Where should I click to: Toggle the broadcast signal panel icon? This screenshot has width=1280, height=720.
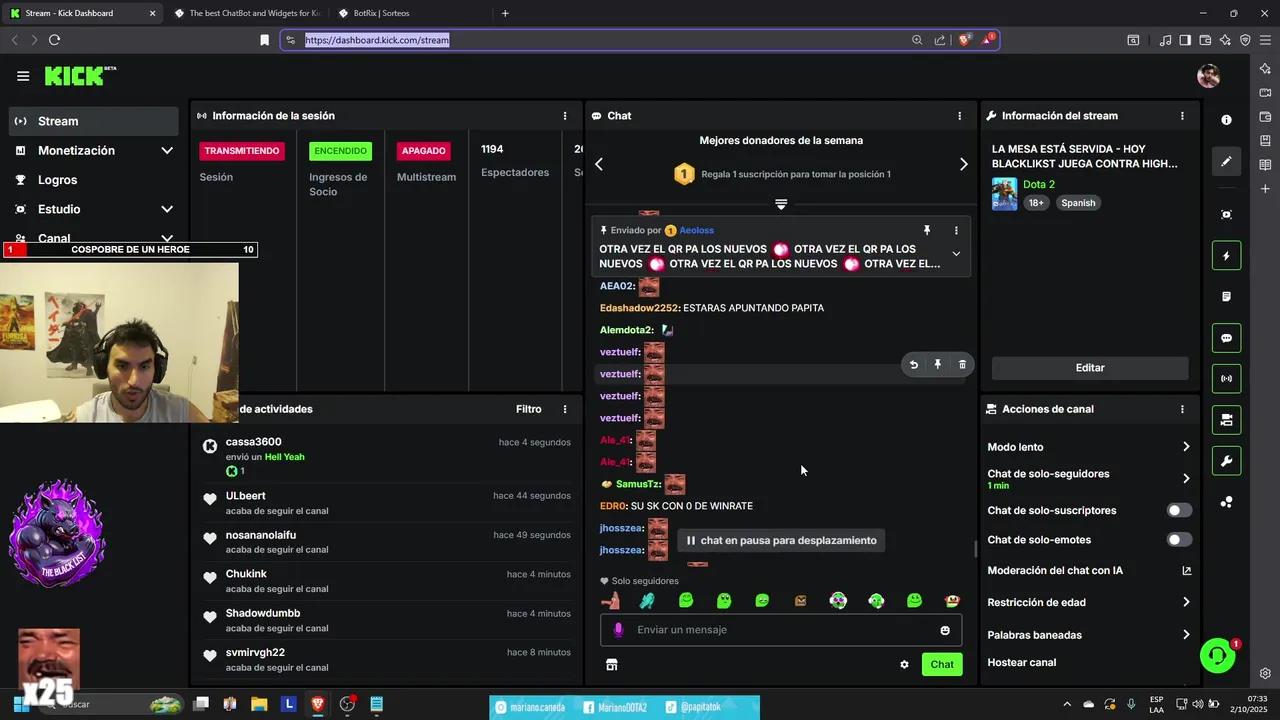pos(1226,379)
